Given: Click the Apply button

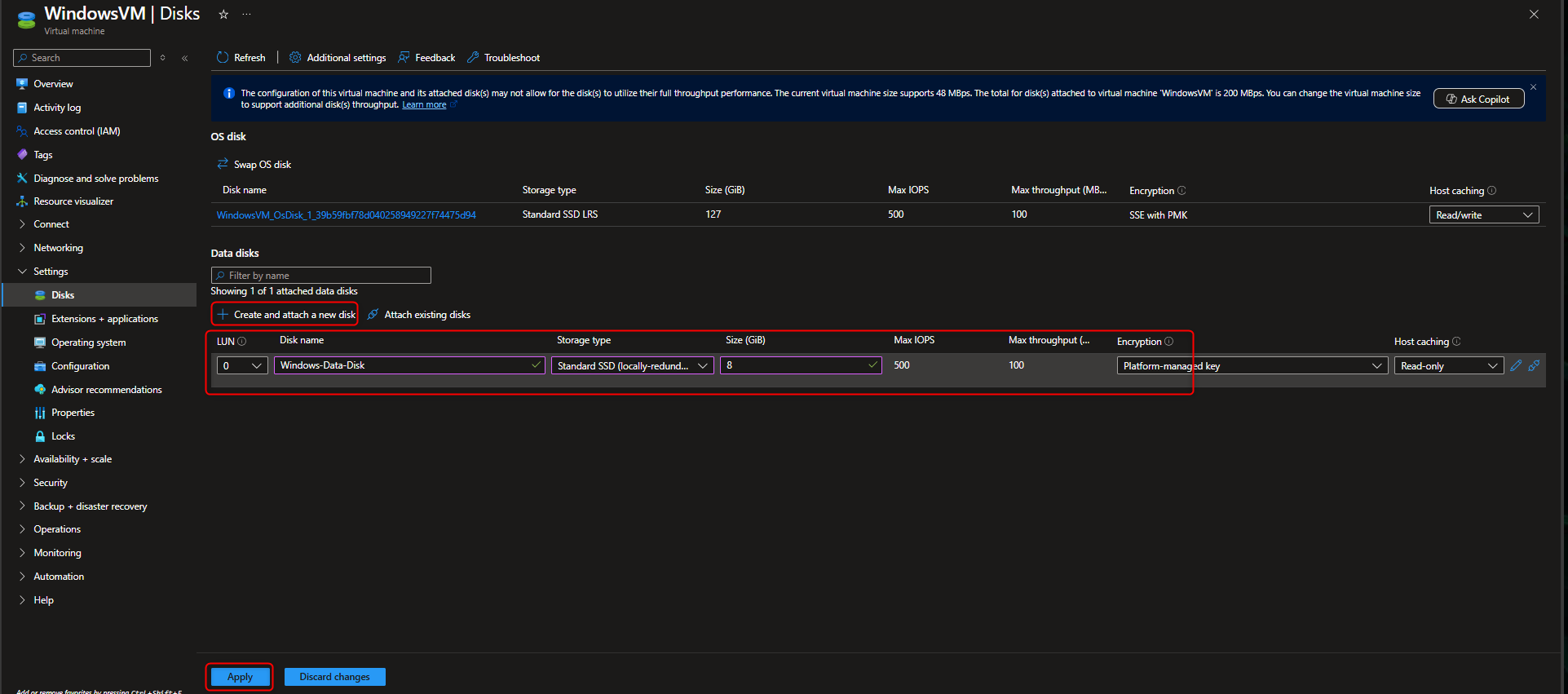Looking at the screenshot, I should point(240,677).
